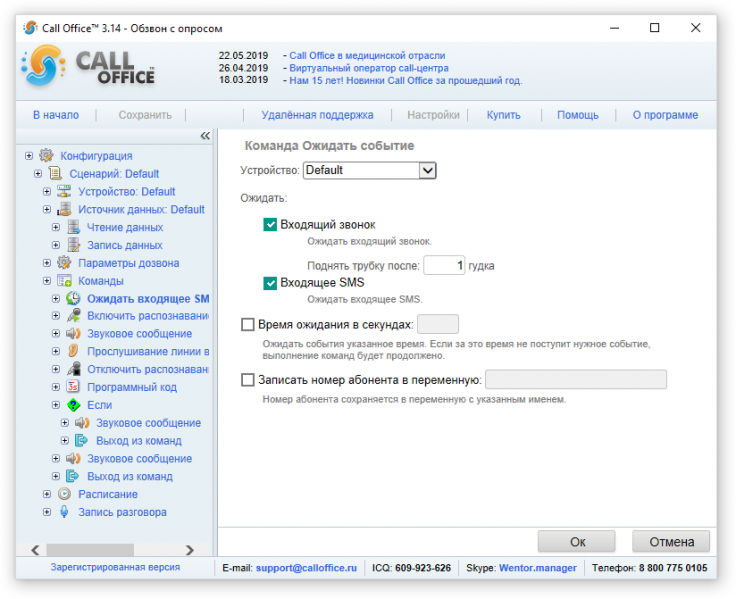Select Запись разговора tree item
The width and height of the screenshot is (736, 599).
tap(122, 512)
